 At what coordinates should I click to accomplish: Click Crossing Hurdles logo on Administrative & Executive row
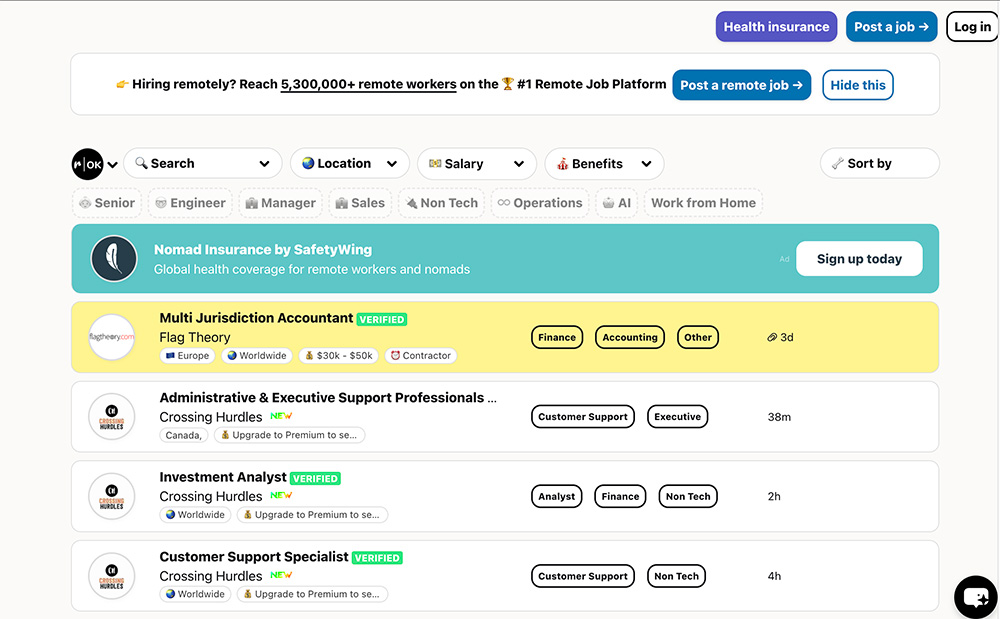click(x=112, y=416)
